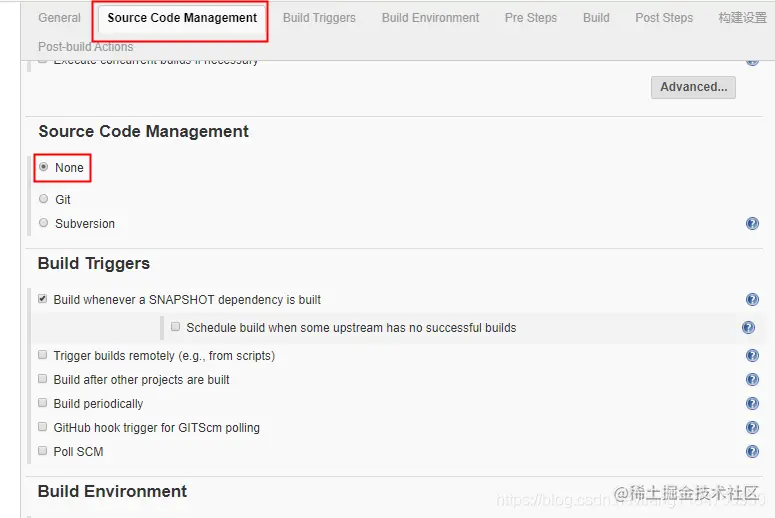This screenshot has width=775, height=518.
Task: Switch to the Source Code Management tab
Action: click(182, 18)
